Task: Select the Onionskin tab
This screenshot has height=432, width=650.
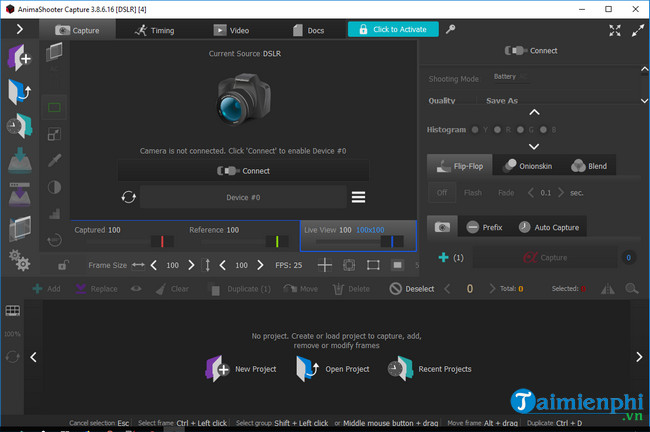Action: (527, 166)
